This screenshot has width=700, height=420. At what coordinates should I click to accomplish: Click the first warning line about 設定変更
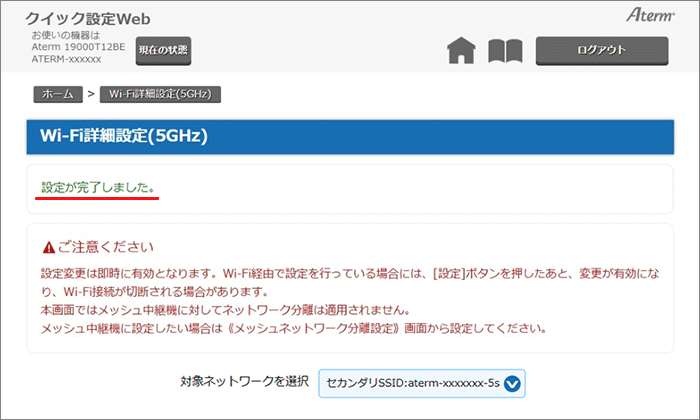coord(340,273)
